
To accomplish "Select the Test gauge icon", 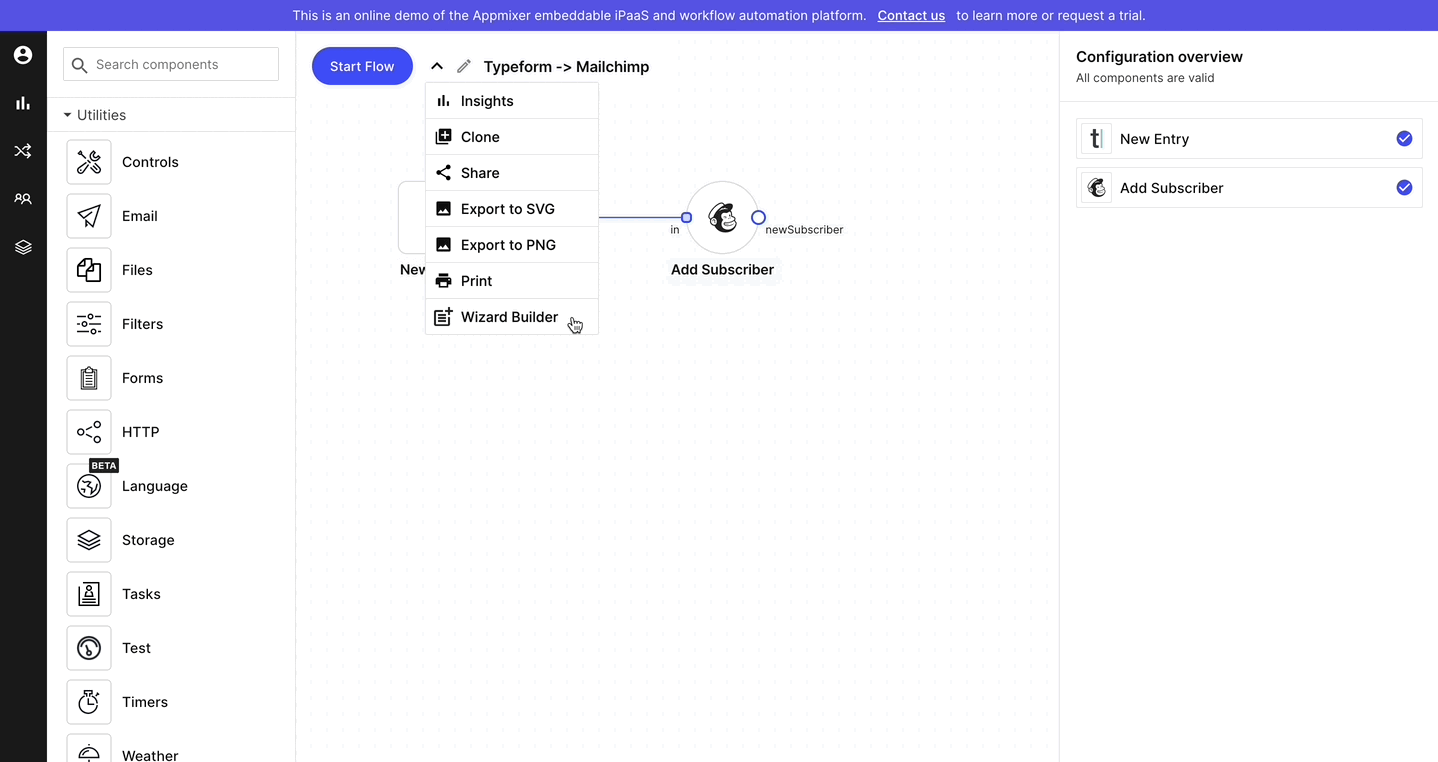I will click(x=89, y=648).
